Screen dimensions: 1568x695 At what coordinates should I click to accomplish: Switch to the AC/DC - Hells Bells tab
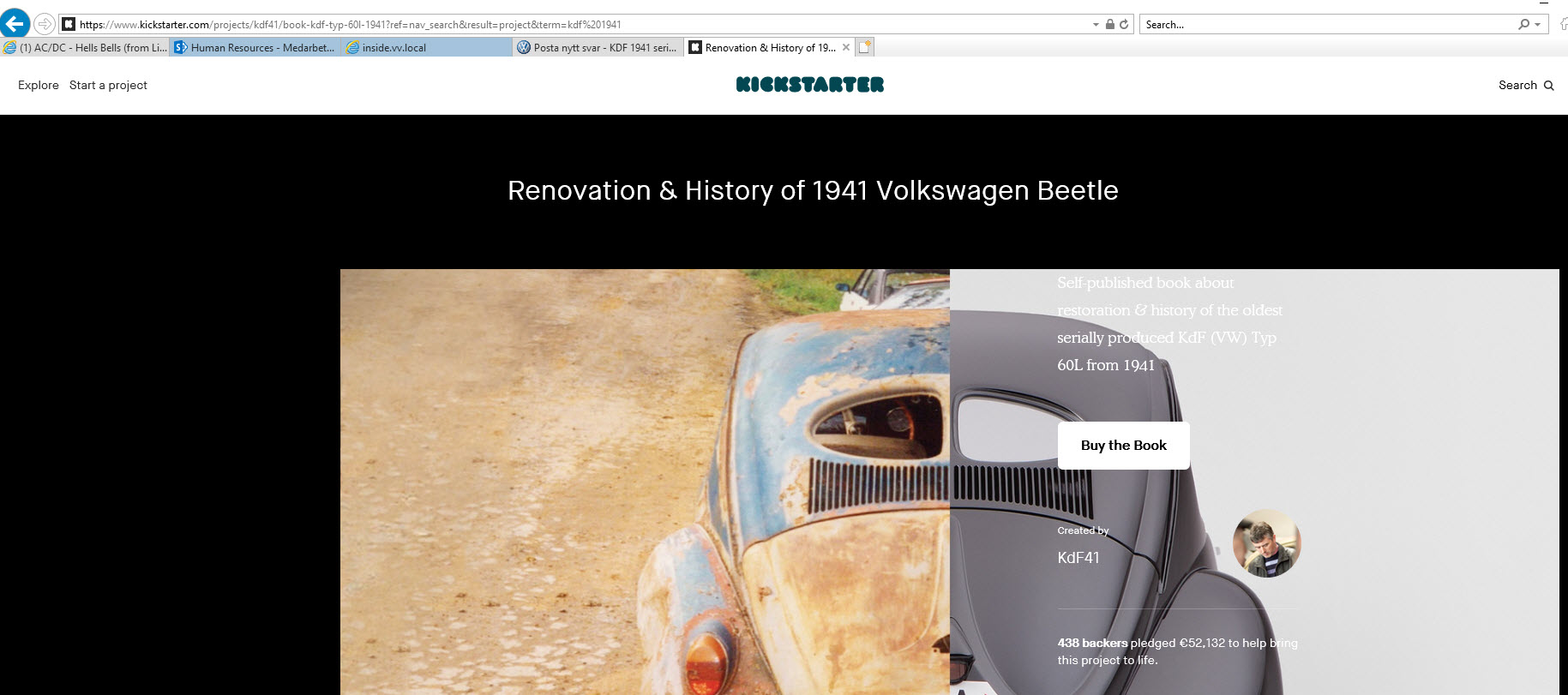[86, 48]
